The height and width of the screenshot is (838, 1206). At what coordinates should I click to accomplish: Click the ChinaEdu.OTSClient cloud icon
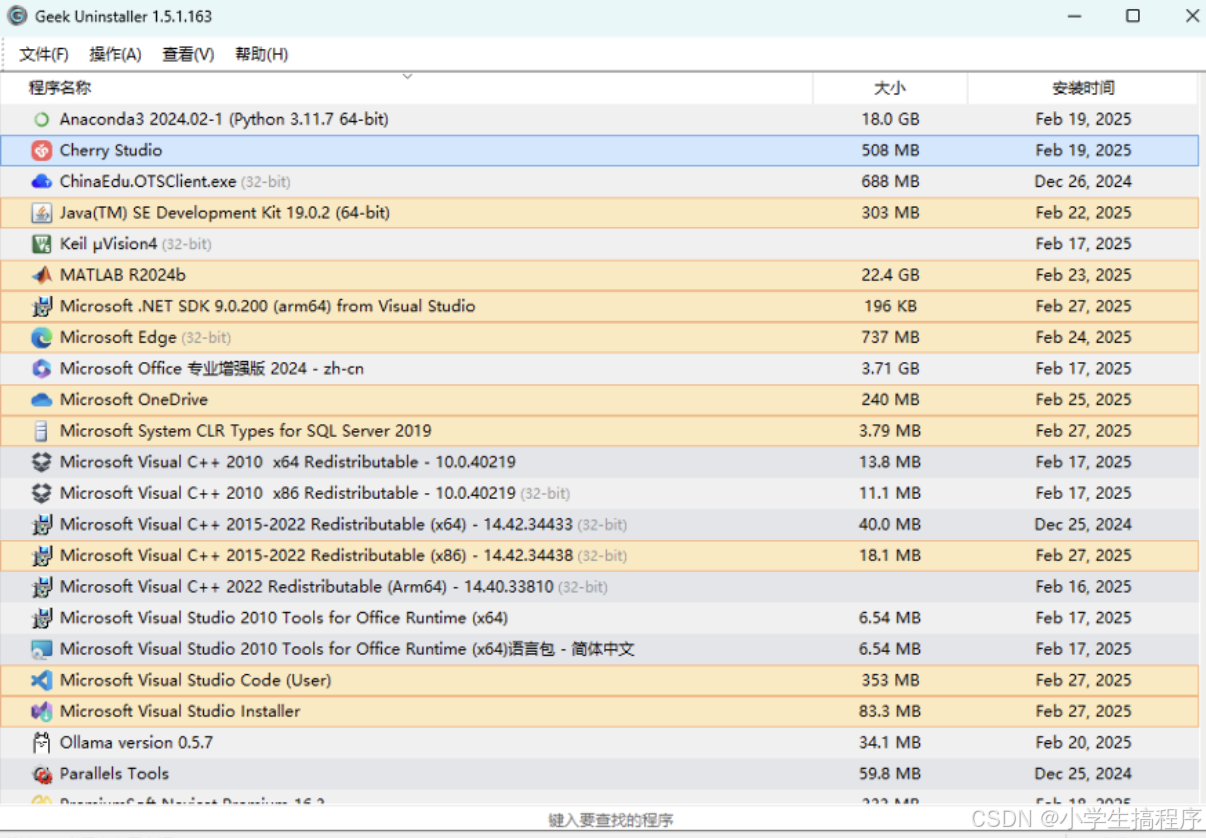pyautogui.click(x=41, y=182)
